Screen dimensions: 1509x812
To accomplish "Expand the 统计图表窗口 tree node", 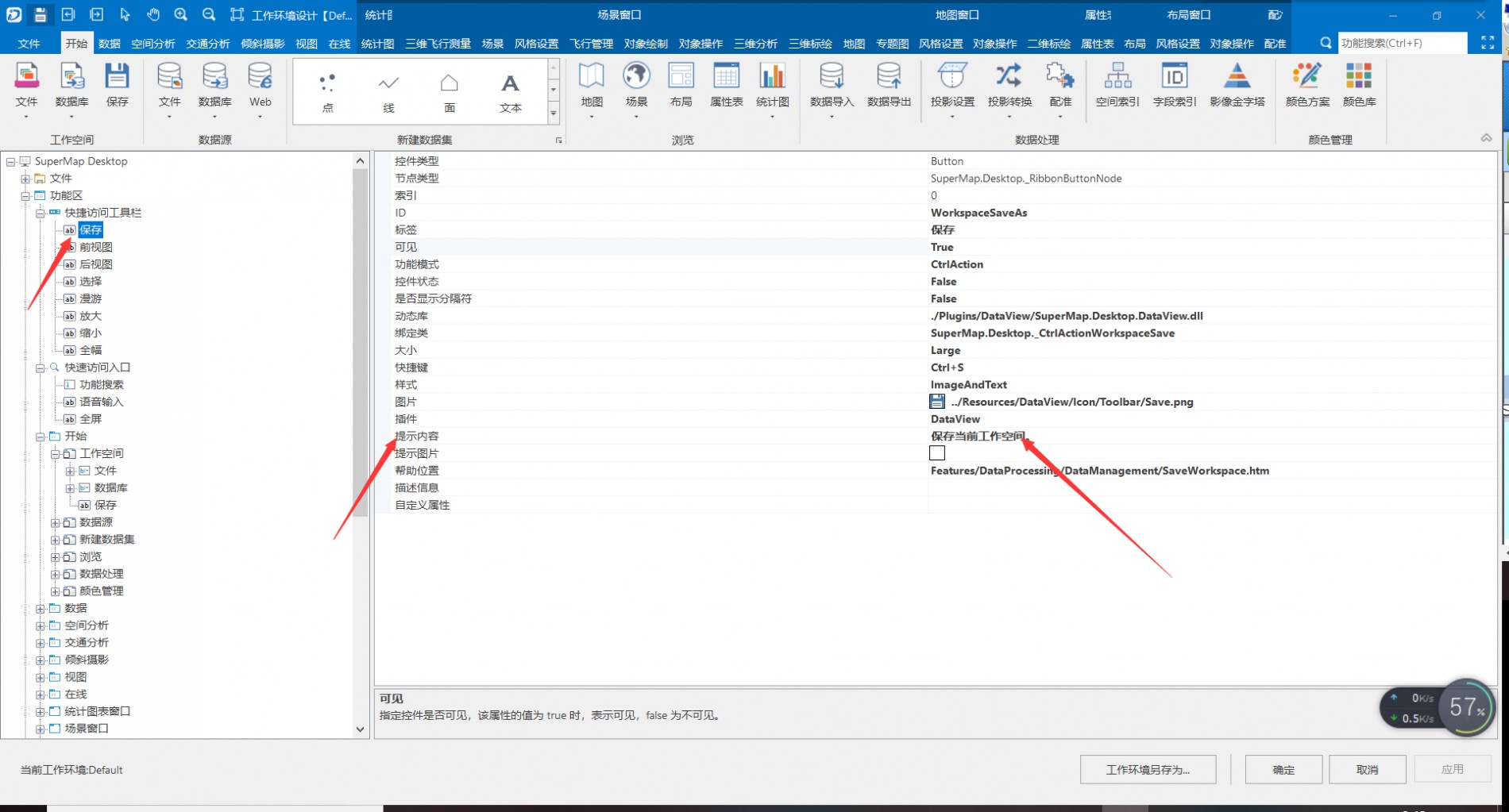I will point(40,711).
